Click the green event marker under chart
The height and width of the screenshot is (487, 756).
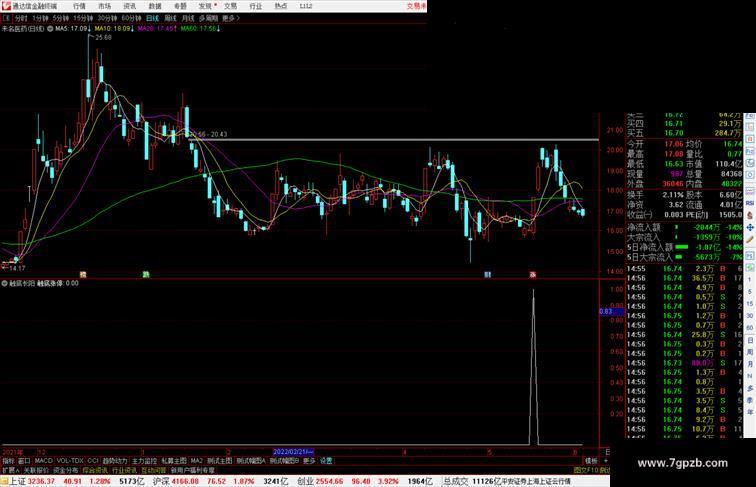146,275
